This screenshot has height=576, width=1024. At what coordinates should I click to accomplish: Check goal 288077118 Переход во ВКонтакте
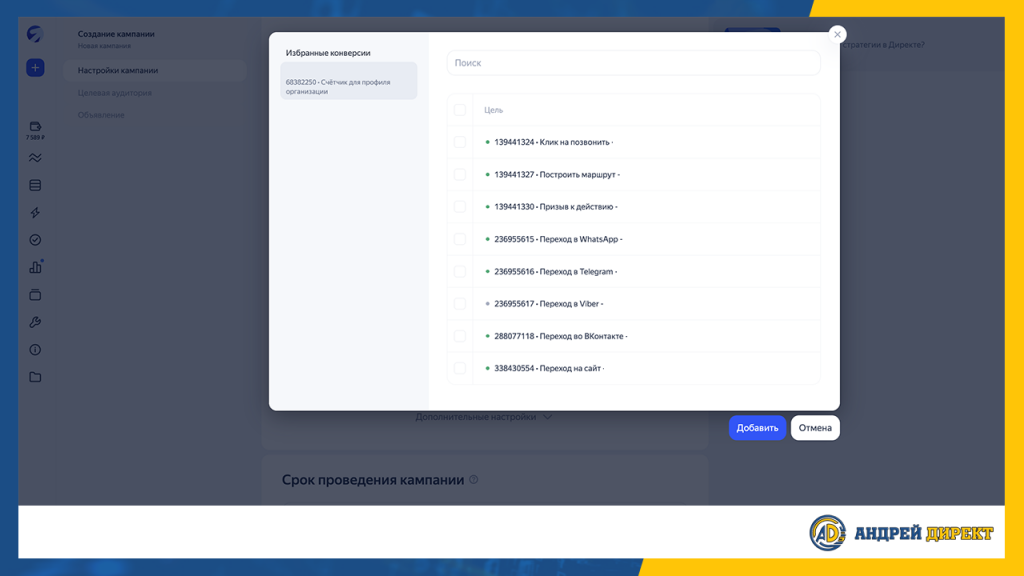pos(460,336)
